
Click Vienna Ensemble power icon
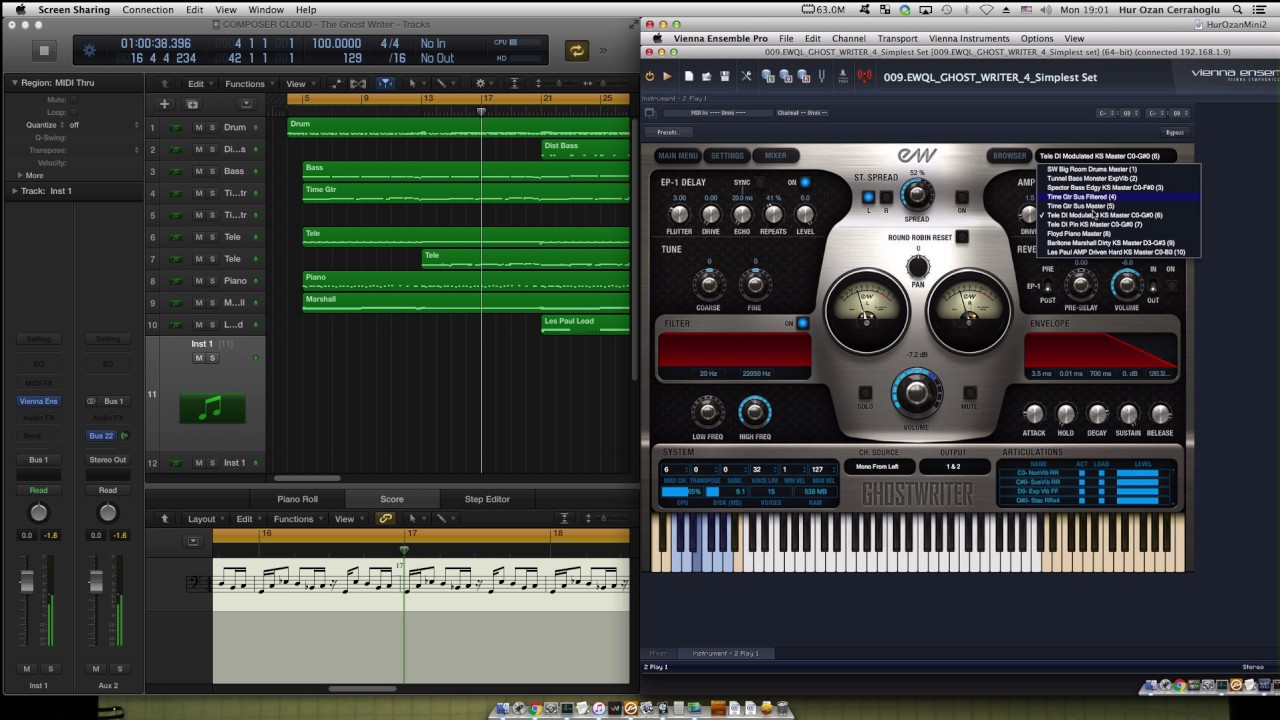pyautogui.click(x=650, y=76)
